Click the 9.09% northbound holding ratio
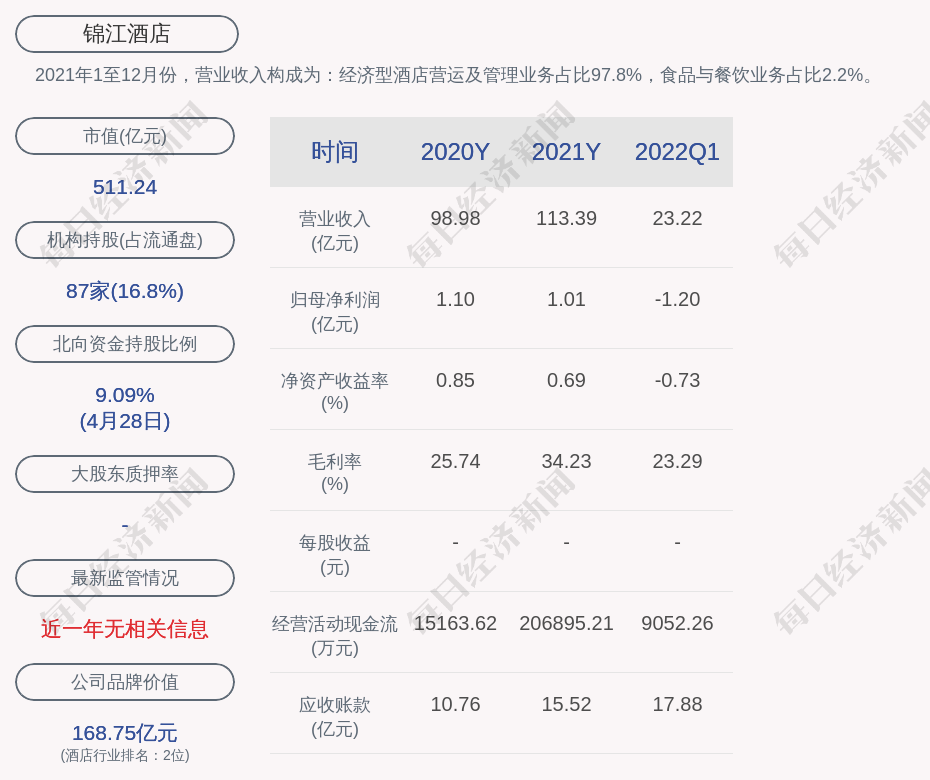The image size is (930, 780). pos(125,395)
